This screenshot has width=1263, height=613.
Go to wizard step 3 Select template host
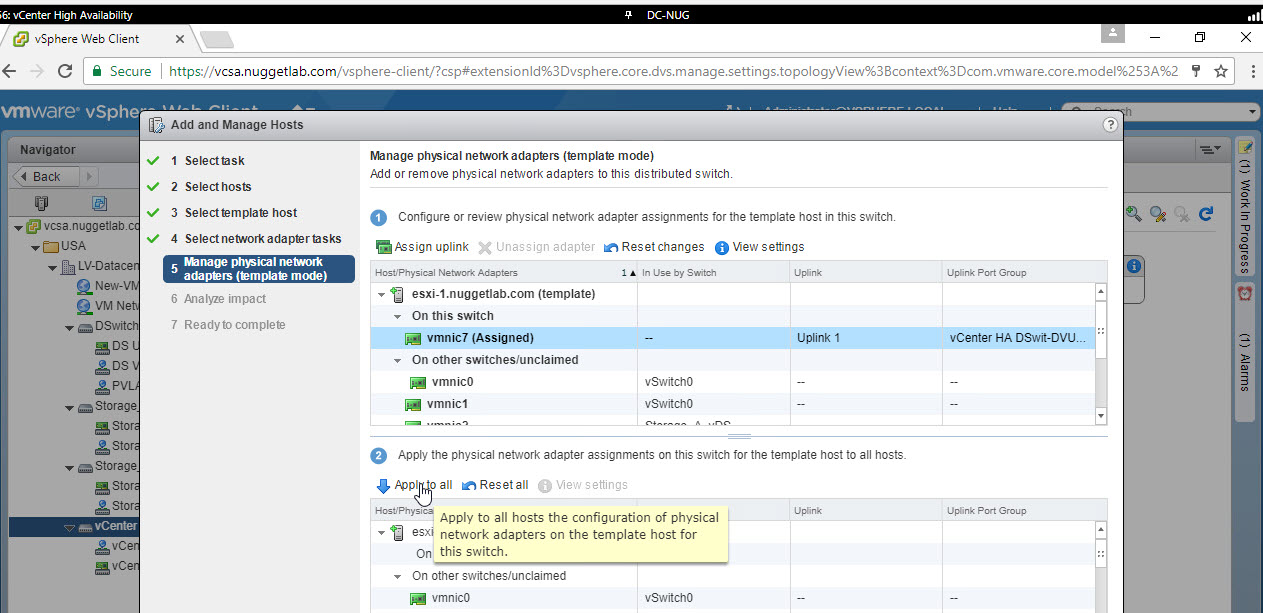coord(240,213)
